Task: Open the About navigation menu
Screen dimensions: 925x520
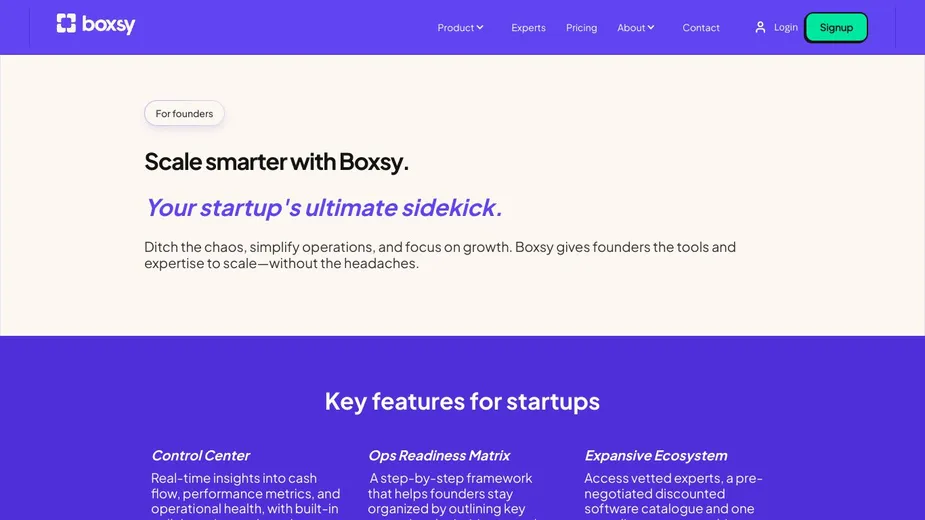Action: click(631, 28)
